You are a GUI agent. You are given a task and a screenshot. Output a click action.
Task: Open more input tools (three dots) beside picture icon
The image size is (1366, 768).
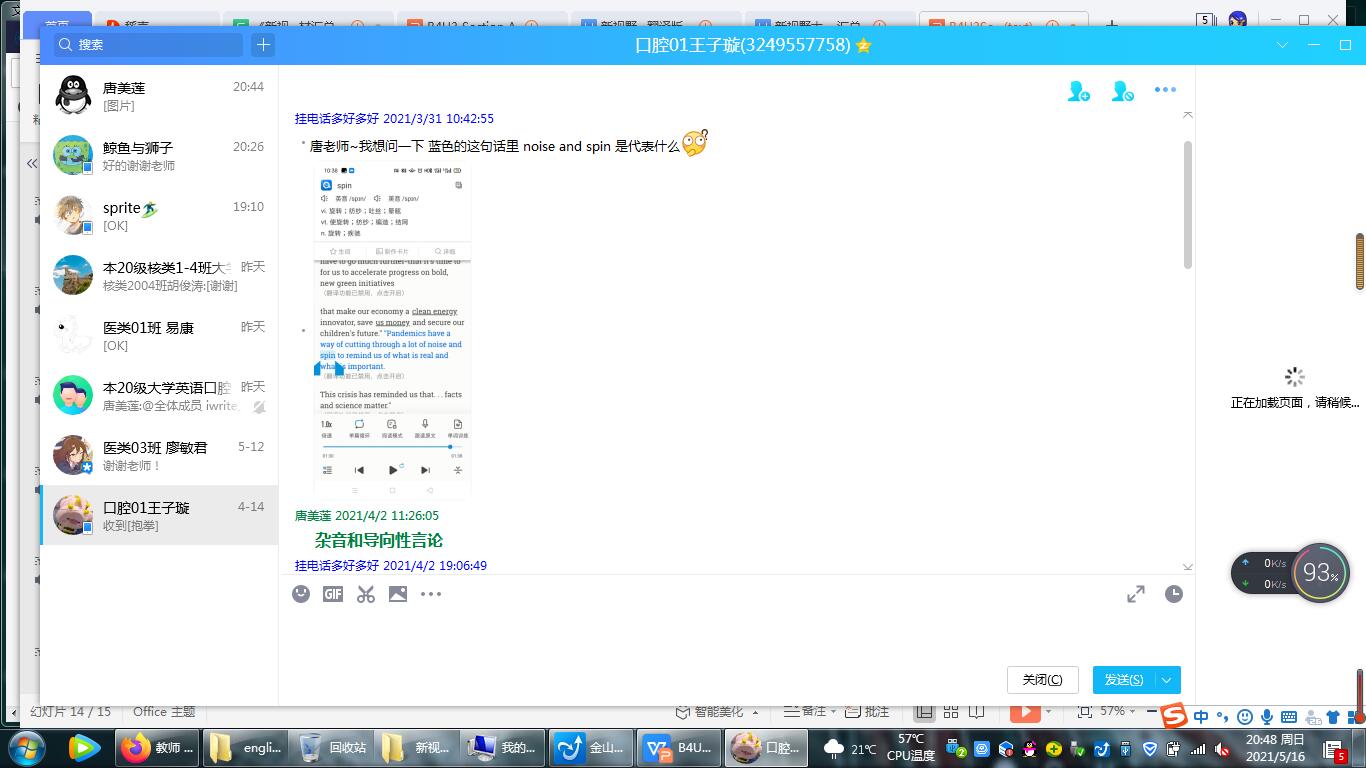431,594
